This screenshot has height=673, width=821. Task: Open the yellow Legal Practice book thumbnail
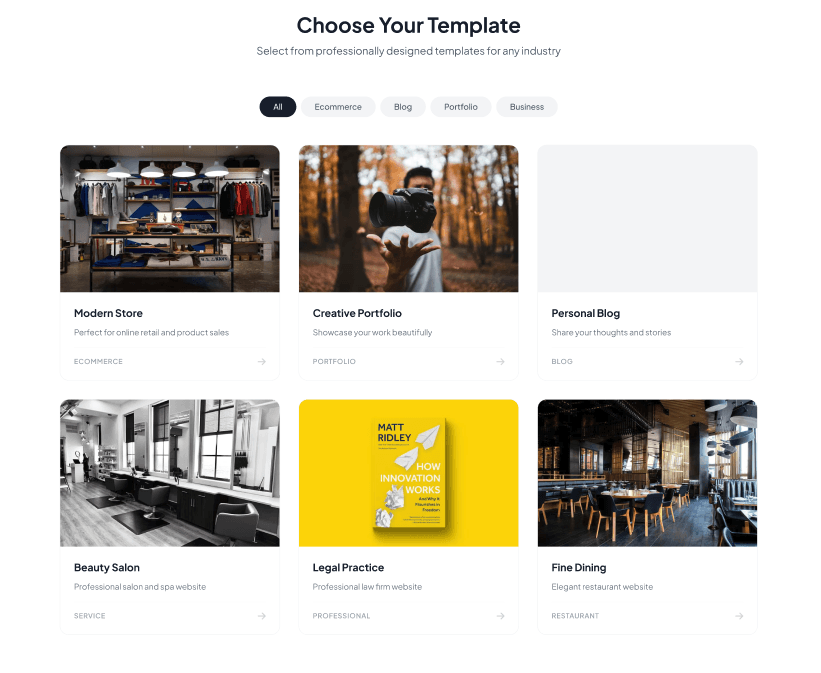click(408, 473)
